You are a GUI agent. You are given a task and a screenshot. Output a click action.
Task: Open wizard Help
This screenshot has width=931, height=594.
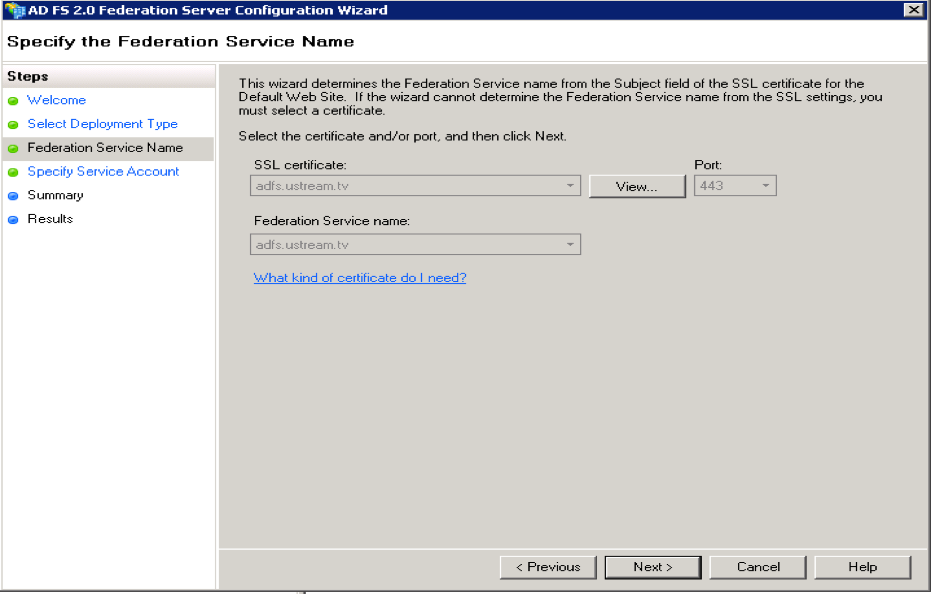863,567
